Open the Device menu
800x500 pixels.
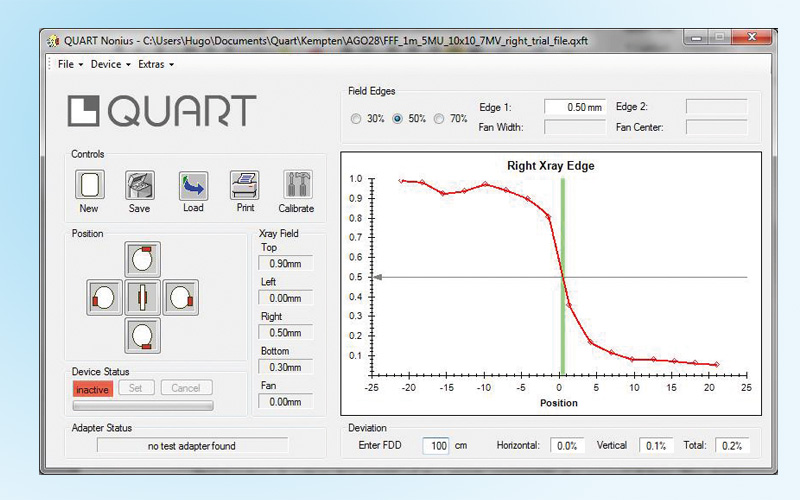110,64
